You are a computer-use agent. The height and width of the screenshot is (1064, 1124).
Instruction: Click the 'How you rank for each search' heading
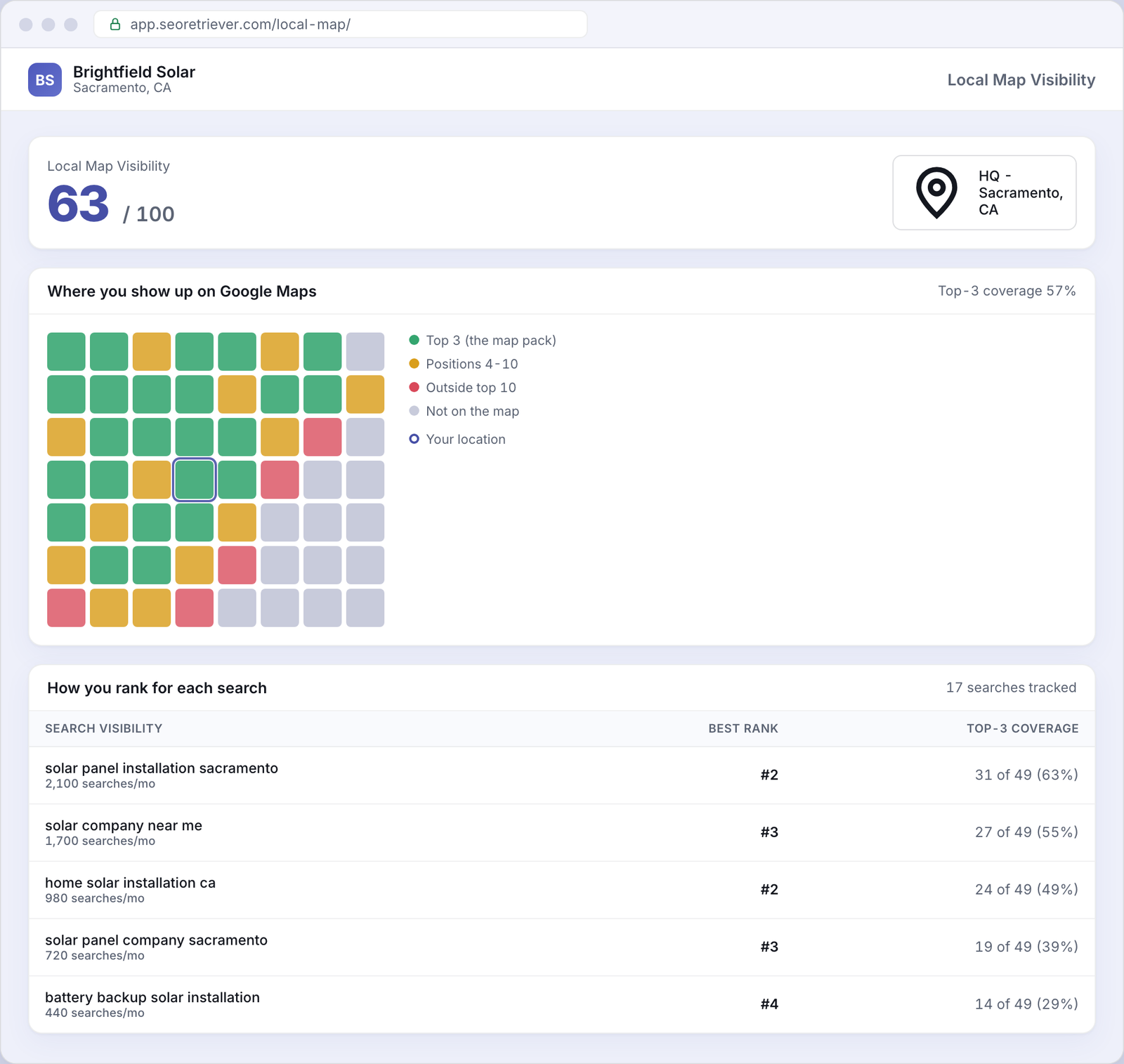coord(157,688)
